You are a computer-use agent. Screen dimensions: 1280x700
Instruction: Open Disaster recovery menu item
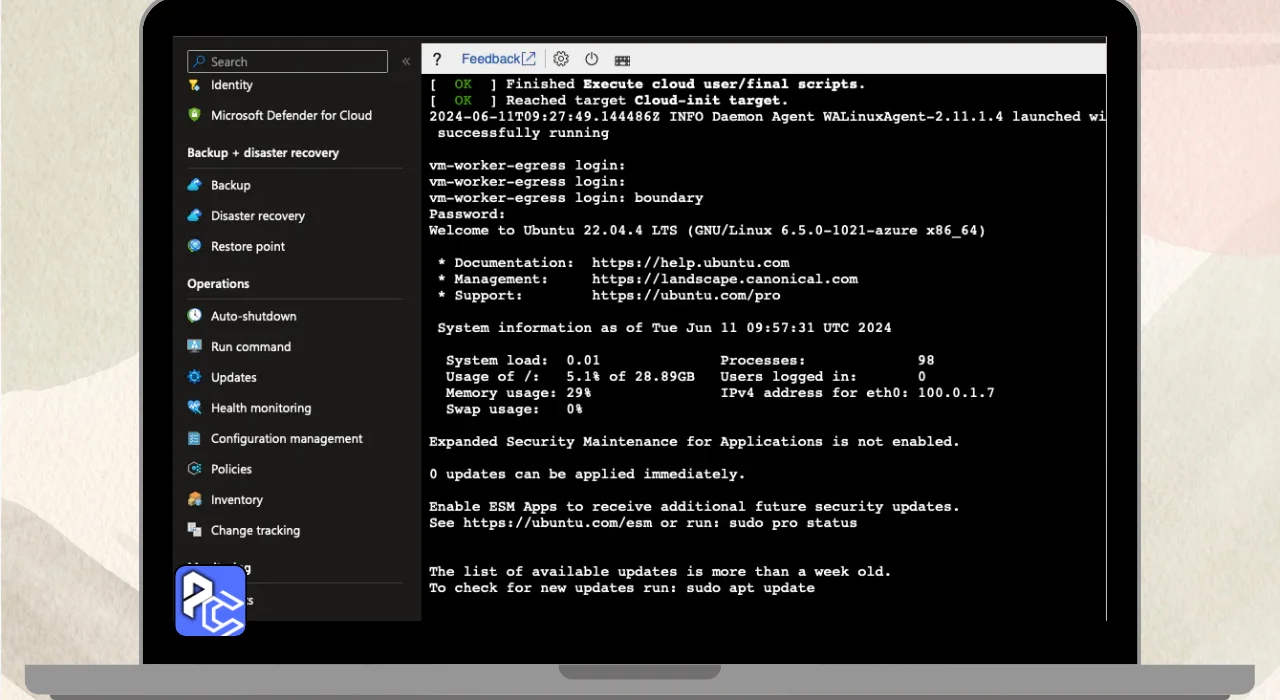(x=257, y=216)
